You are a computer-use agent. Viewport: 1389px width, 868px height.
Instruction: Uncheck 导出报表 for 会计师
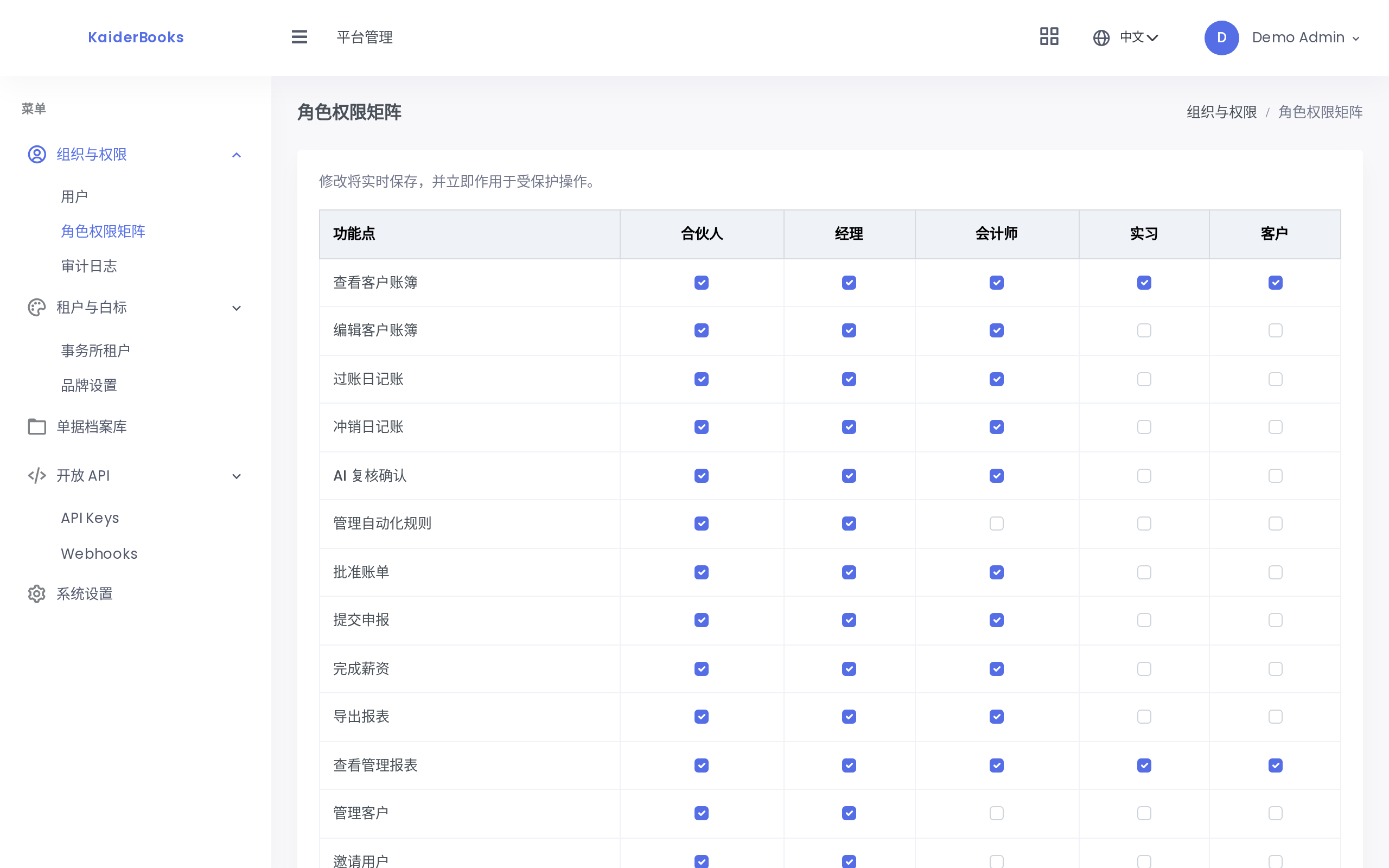tap(996, 717)
